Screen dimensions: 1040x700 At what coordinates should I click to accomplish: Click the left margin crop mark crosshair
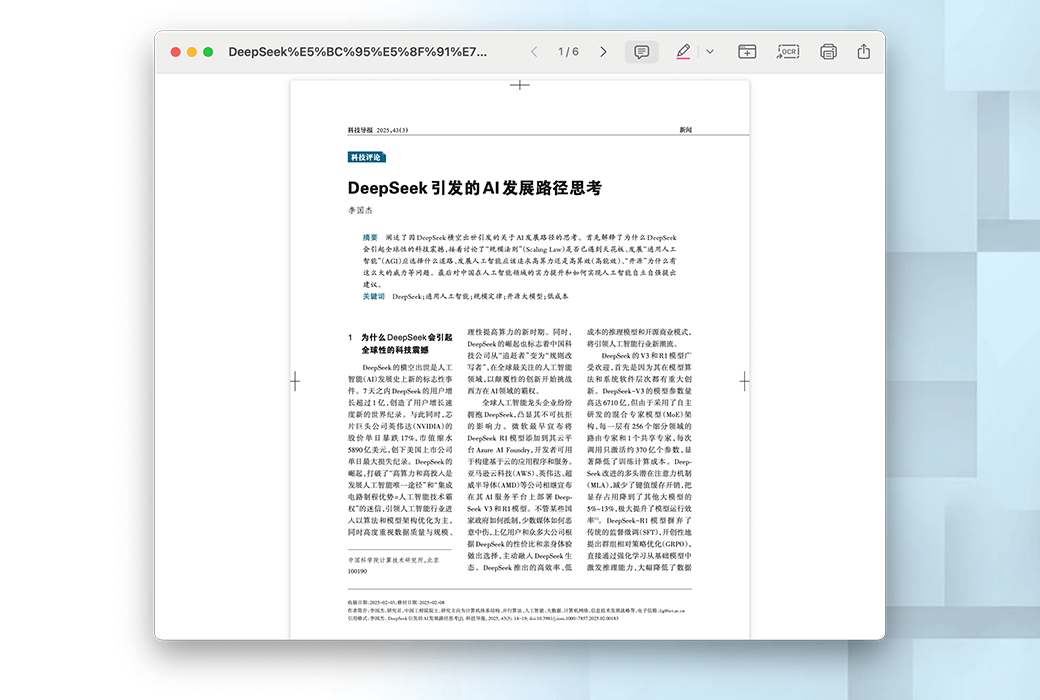[295, 381]
